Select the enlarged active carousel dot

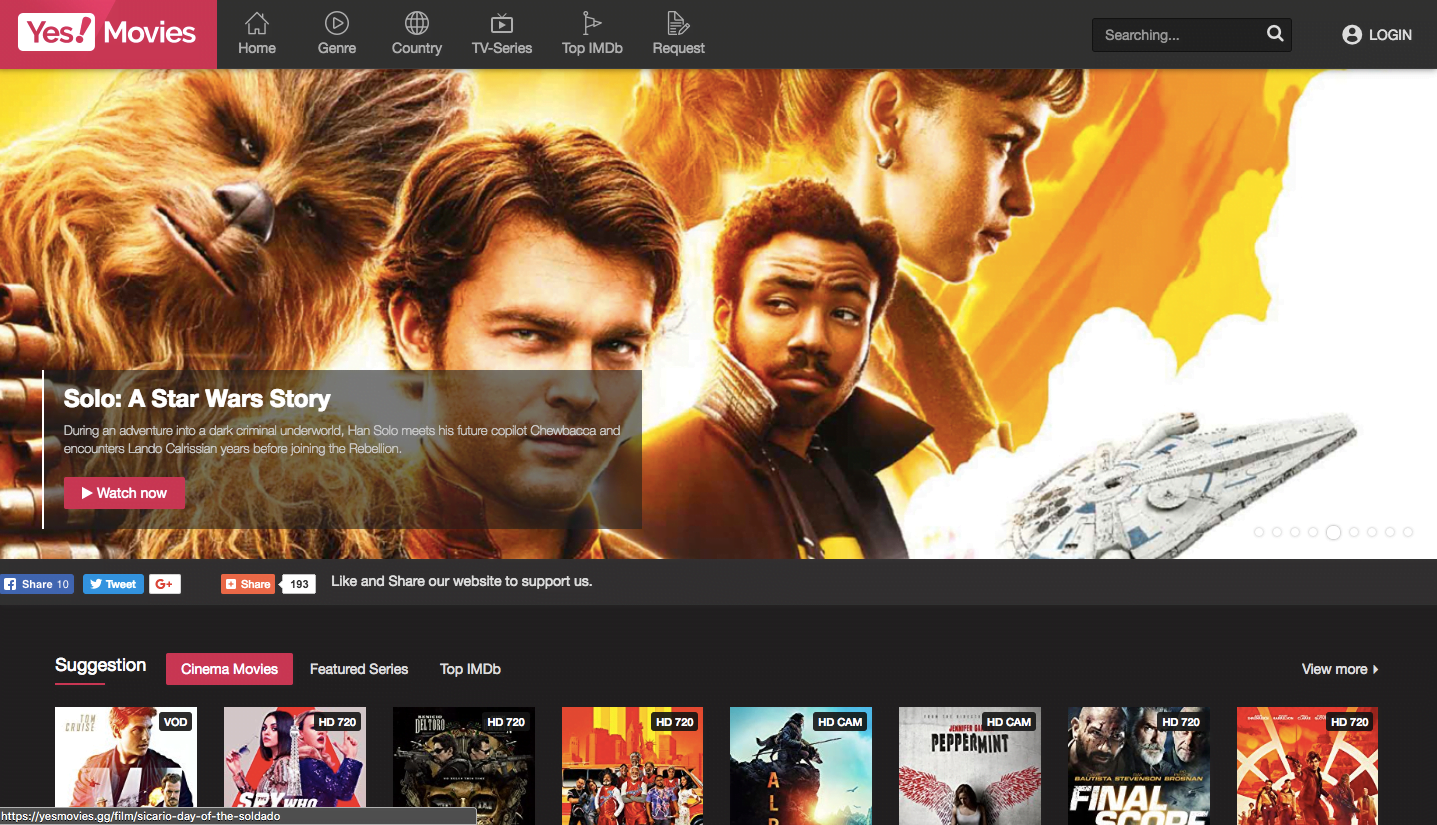tap(1333, 532)
